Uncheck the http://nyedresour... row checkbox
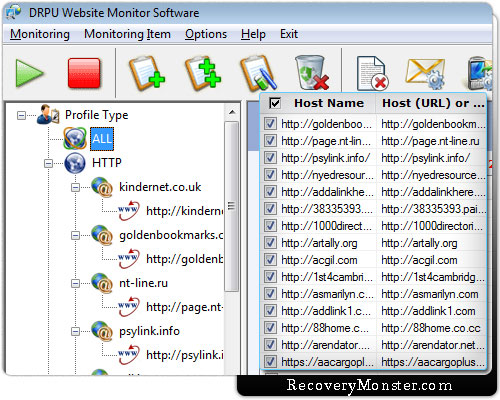The width and height of the screenshot is (500, 400). (270, 175)
